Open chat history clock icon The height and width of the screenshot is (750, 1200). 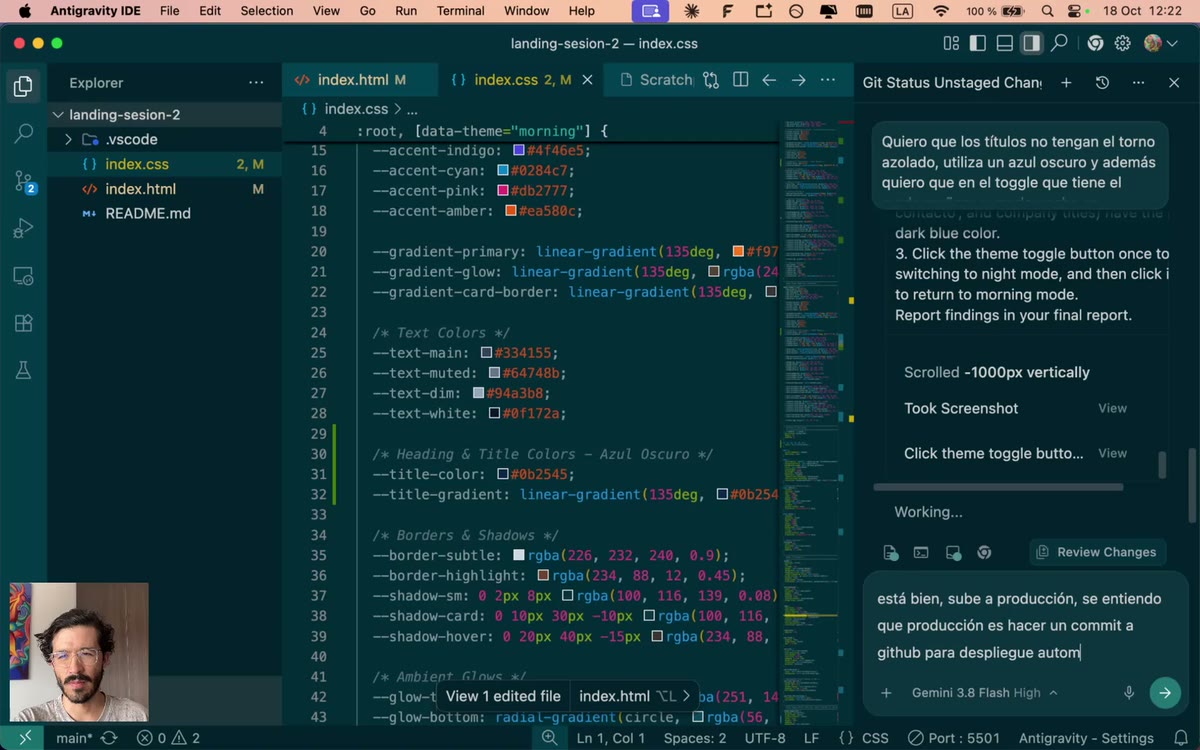(1102, 83)
